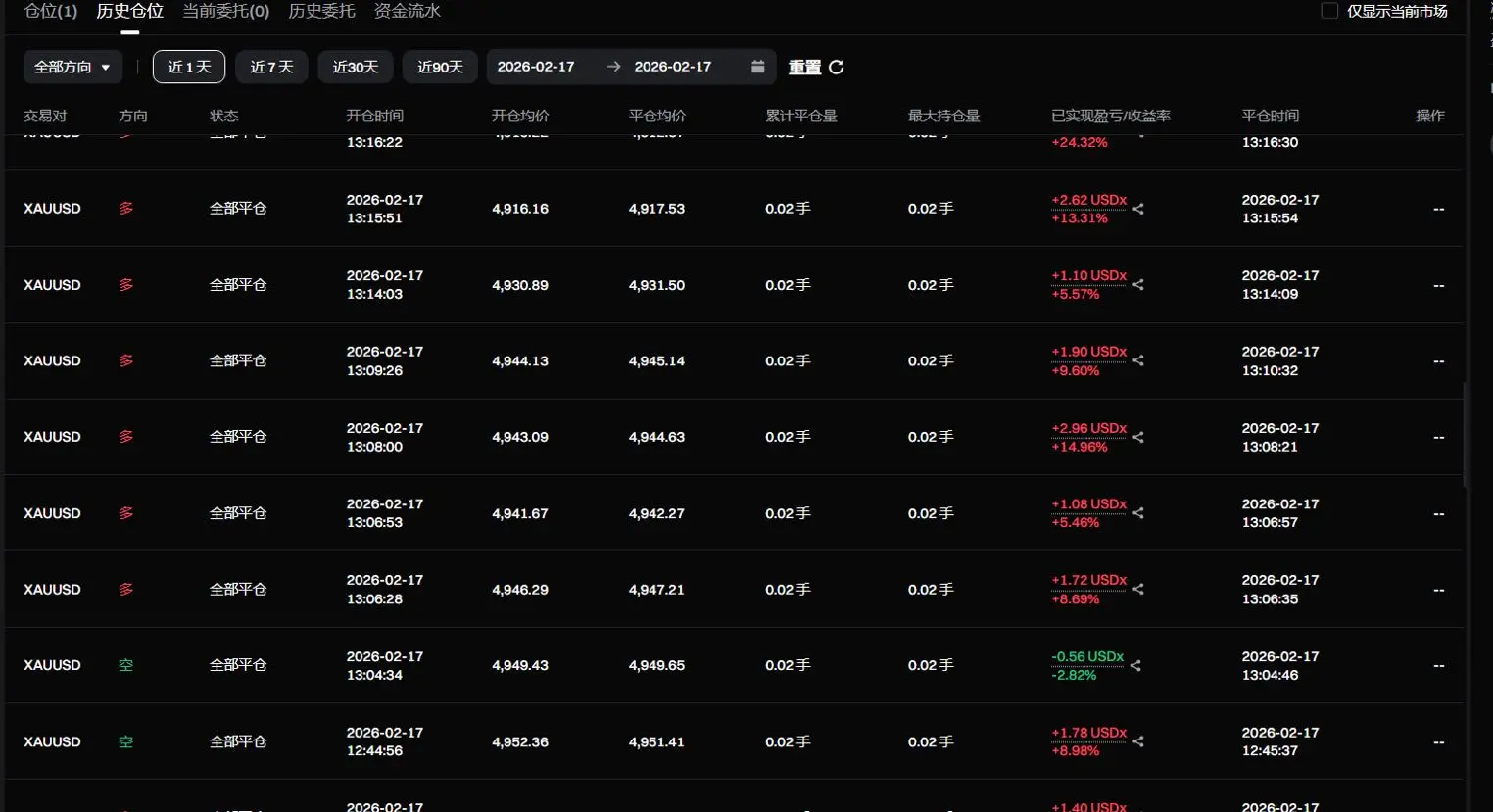Click the start date 2026-02-17 field
The image size is (1493, 812).
coord(536,67)
